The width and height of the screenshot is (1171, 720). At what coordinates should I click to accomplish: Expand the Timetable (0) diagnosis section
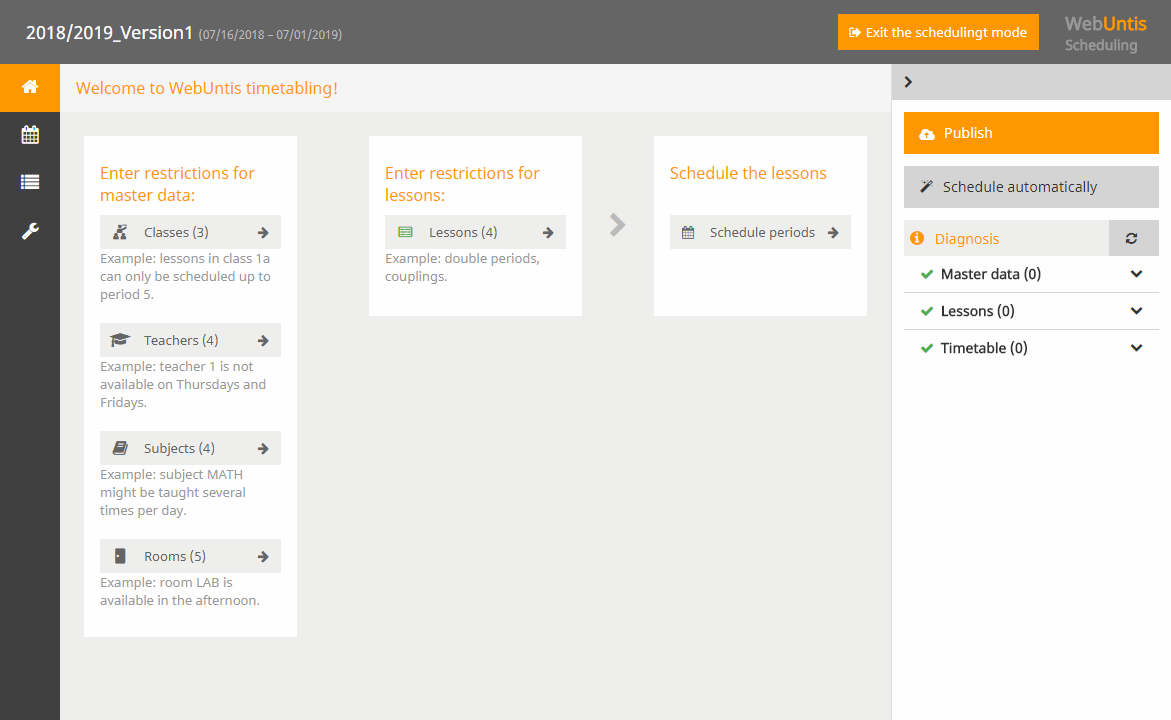(1137, 348)
